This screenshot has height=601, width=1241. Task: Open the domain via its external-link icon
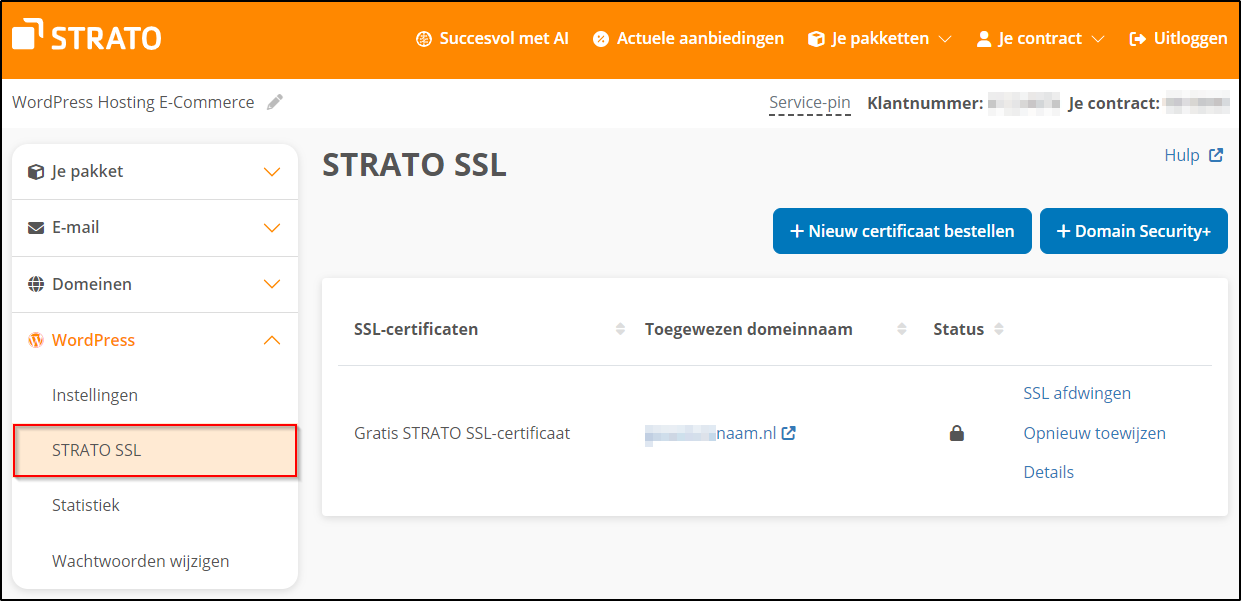(789, 432)
